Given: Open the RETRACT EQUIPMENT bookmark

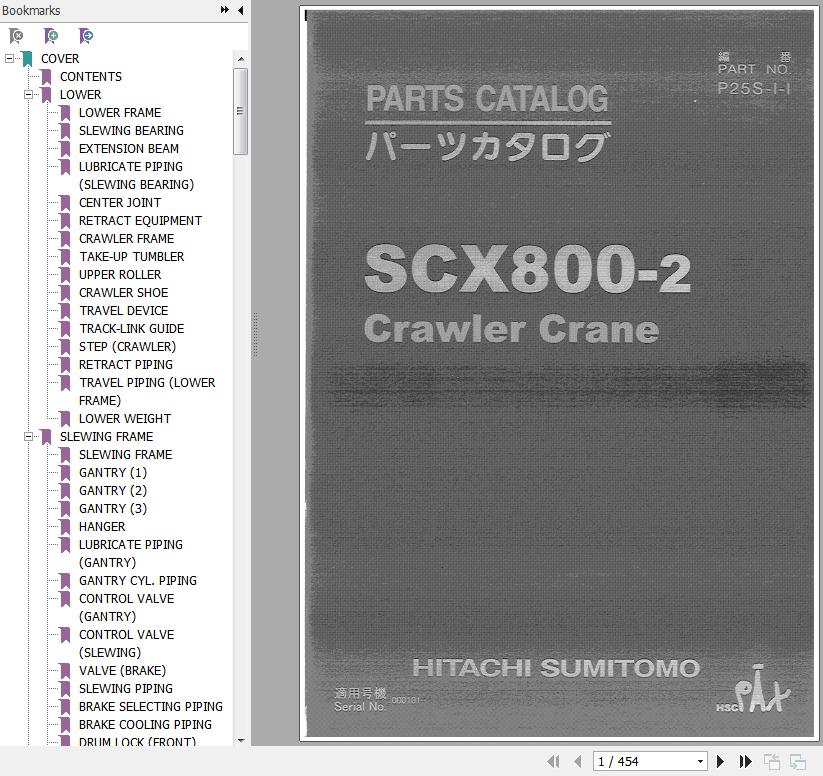Looking at the screenshot, I should click(140, 221).
